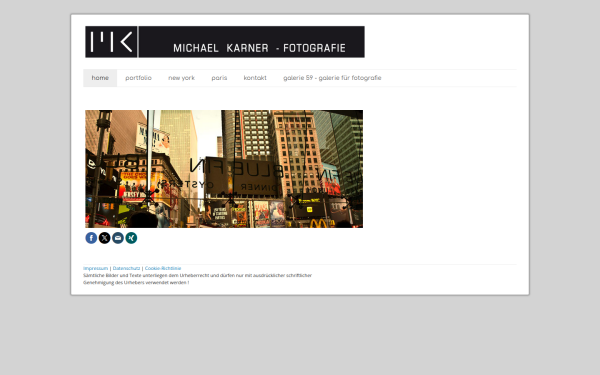Click the X (Twitter) share icon
This screenshot has height=375, width=600.
[x=104, y=238]
